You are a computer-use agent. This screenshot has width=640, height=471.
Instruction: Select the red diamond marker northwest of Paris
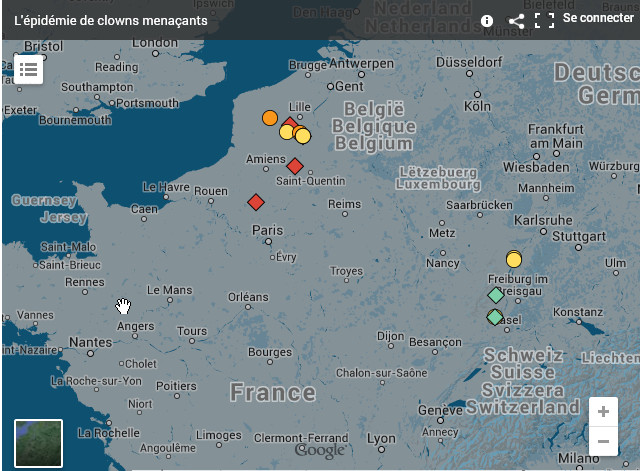[256, 202]
